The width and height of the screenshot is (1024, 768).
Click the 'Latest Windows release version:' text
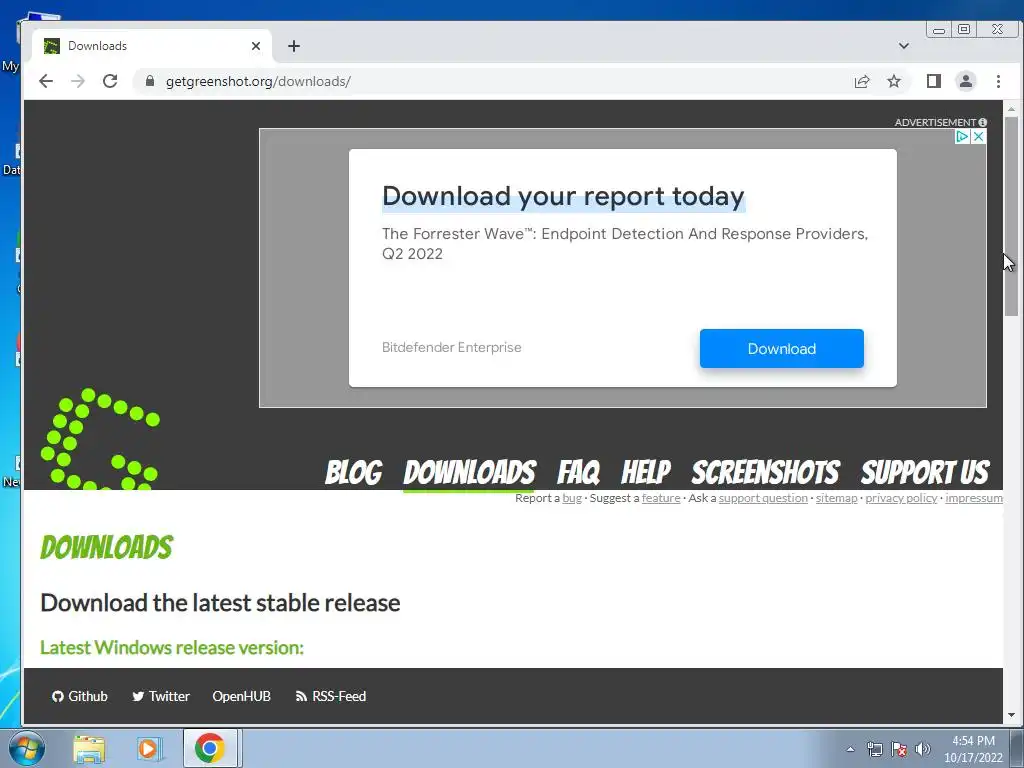pos(172,647)
